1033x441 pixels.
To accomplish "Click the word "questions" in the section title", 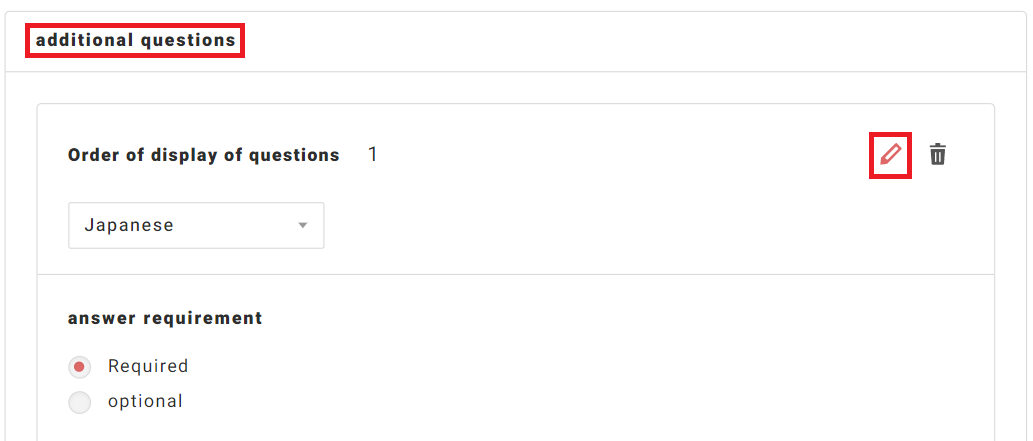I will click(187, 41).
